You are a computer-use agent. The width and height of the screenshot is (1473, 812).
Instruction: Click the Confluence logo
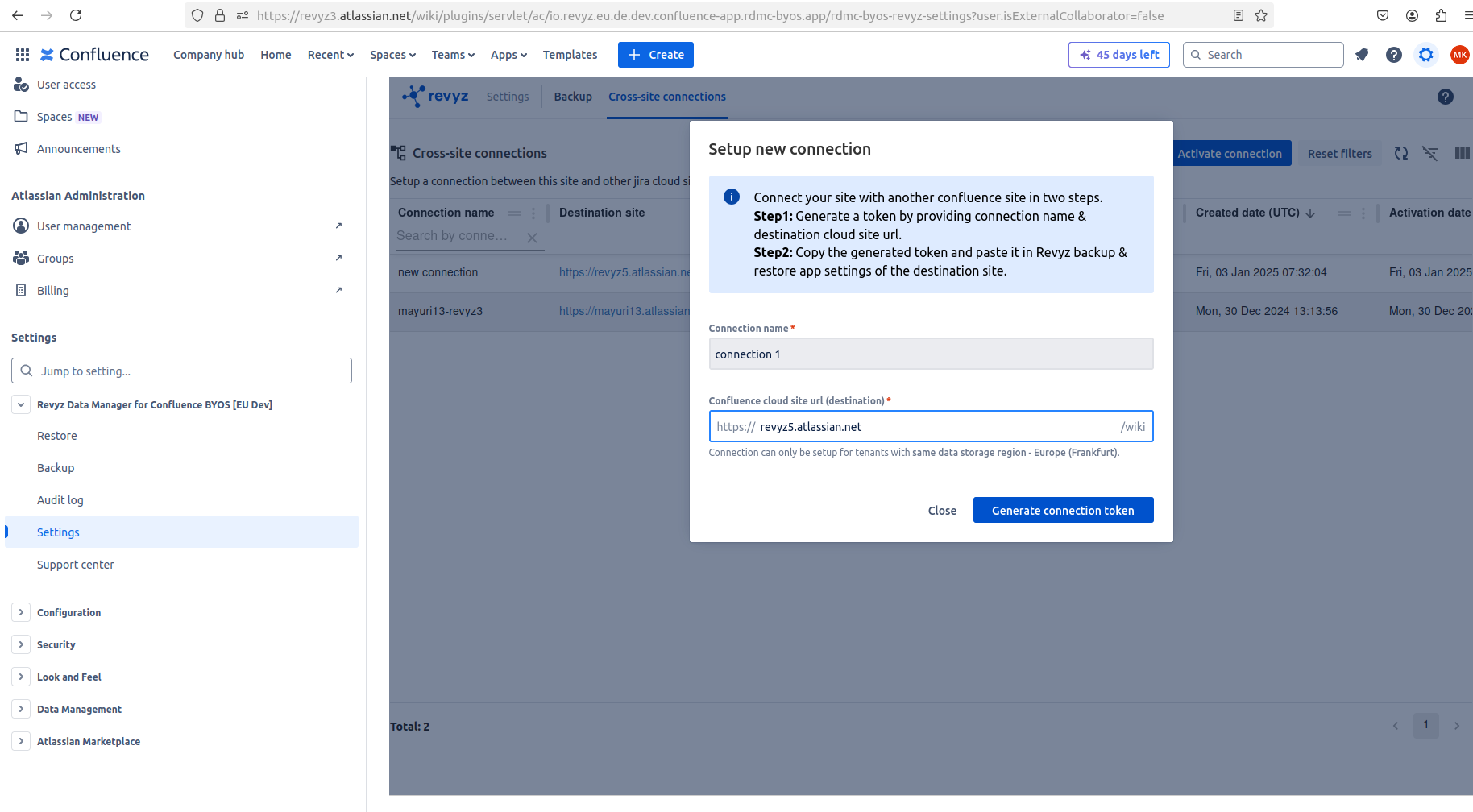pyautogui.click(x=94, y=55)
